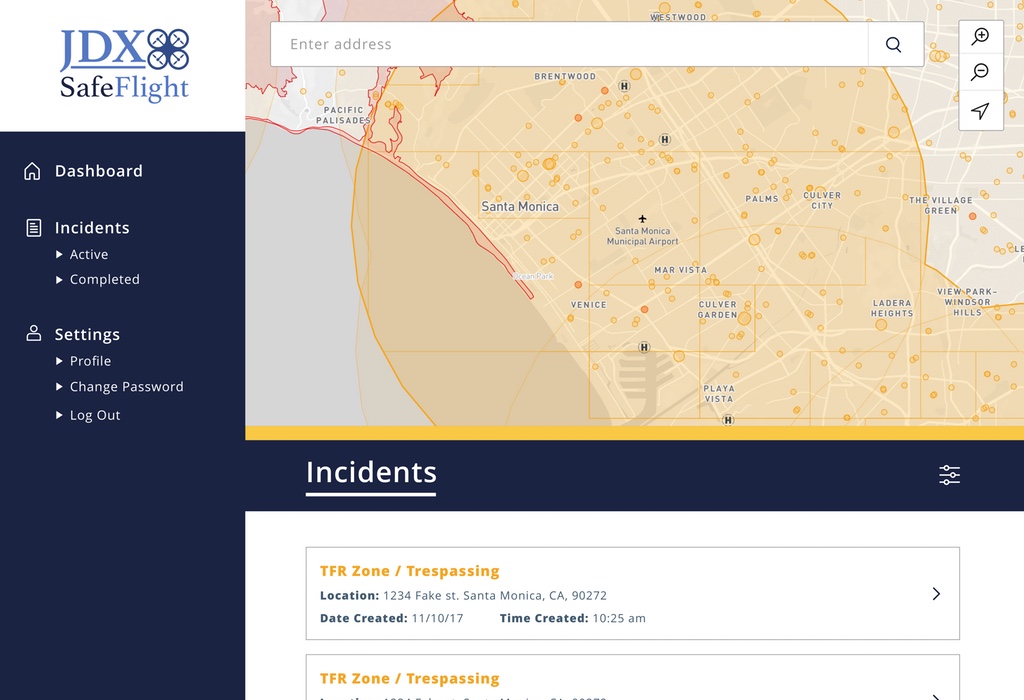Open second TFR Zone / Trespassing card title
The height and width of the screenshot is (700, 1024).
(x=409, y=678)
